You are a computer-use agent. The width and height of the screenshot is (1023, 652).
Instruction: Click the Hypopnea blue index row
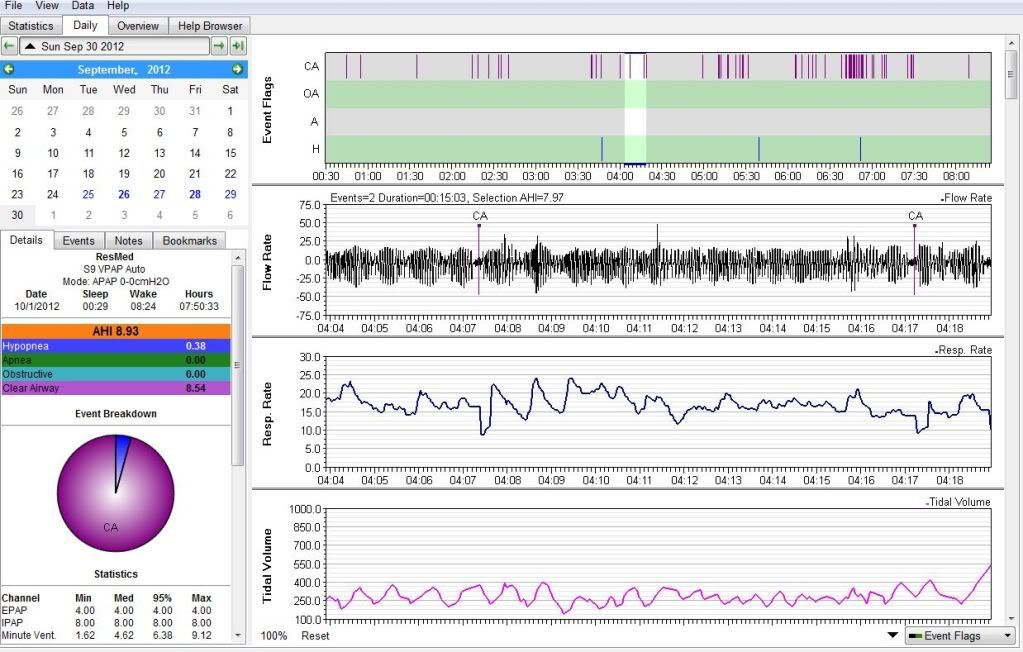pyautogui.click(x=115, y=346)
